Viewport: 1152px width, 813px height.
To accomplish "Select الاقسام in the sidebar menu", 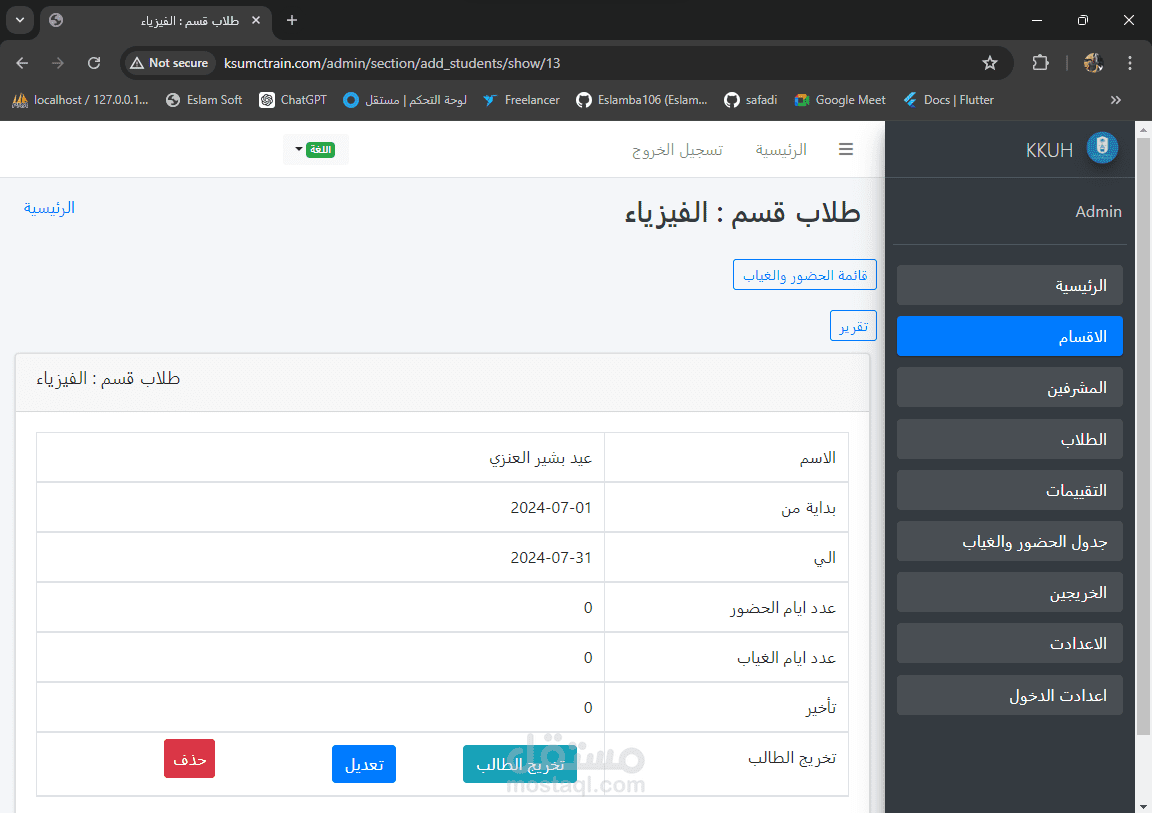I will coord(1009,336).
